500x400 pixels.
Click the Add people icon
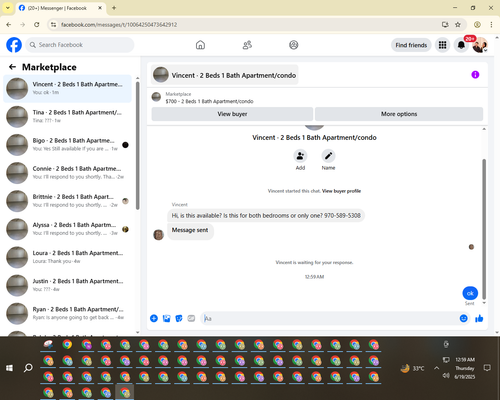pos(300,156)
